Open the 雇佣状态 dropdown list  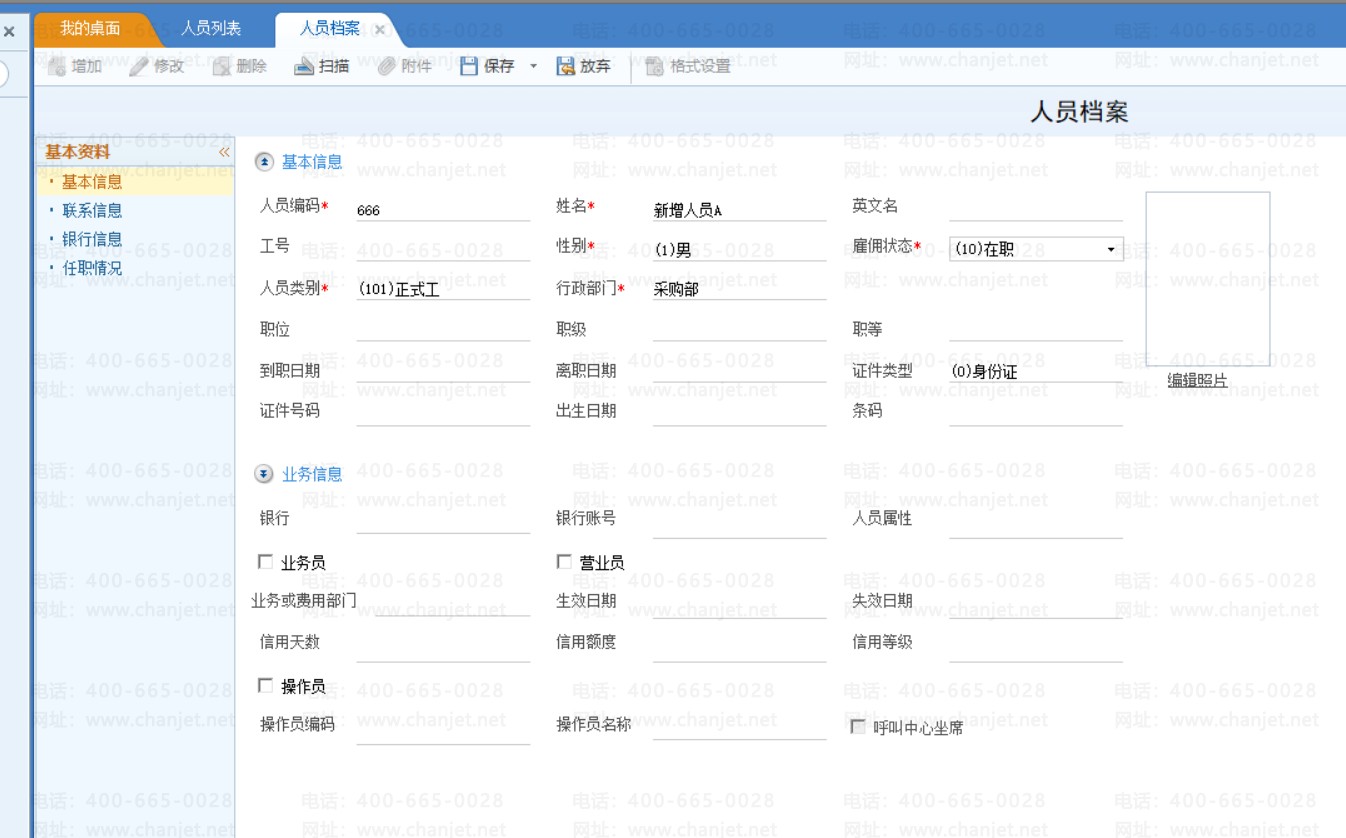pyautogui.click(x=1111, y=249)
